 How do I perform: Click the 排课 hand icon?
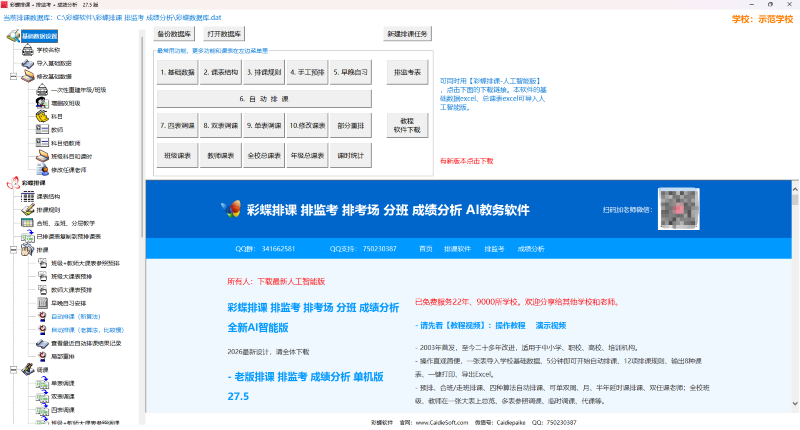click(28, 249)
